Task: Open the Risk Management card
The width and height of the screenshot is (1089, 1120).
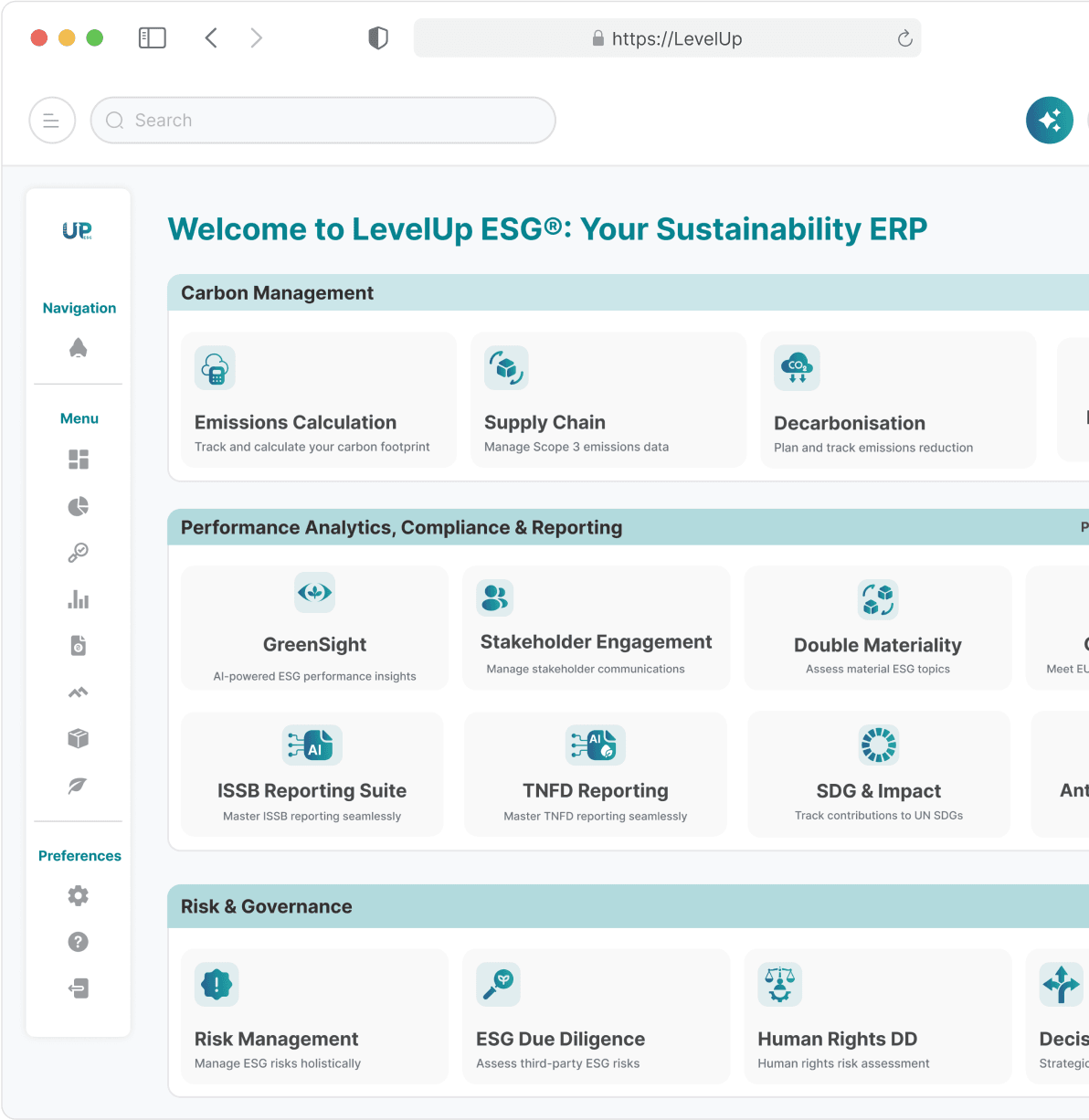Action: (x=314, y=1017)
